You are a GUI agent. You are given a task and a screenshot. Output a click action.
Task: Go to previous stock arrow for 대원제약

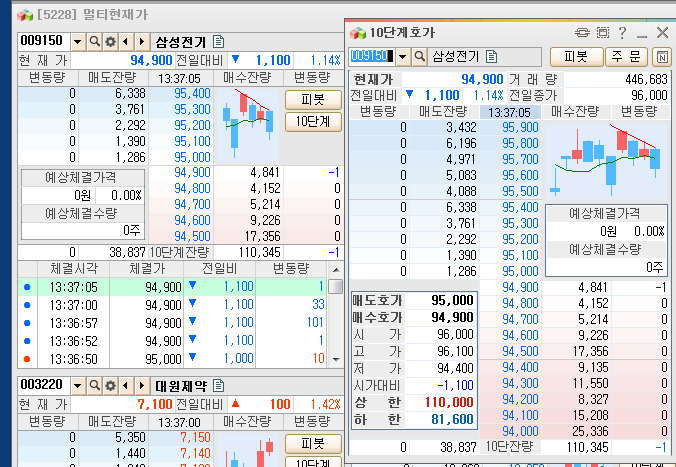pyautogui.click(x=125, y=386)
